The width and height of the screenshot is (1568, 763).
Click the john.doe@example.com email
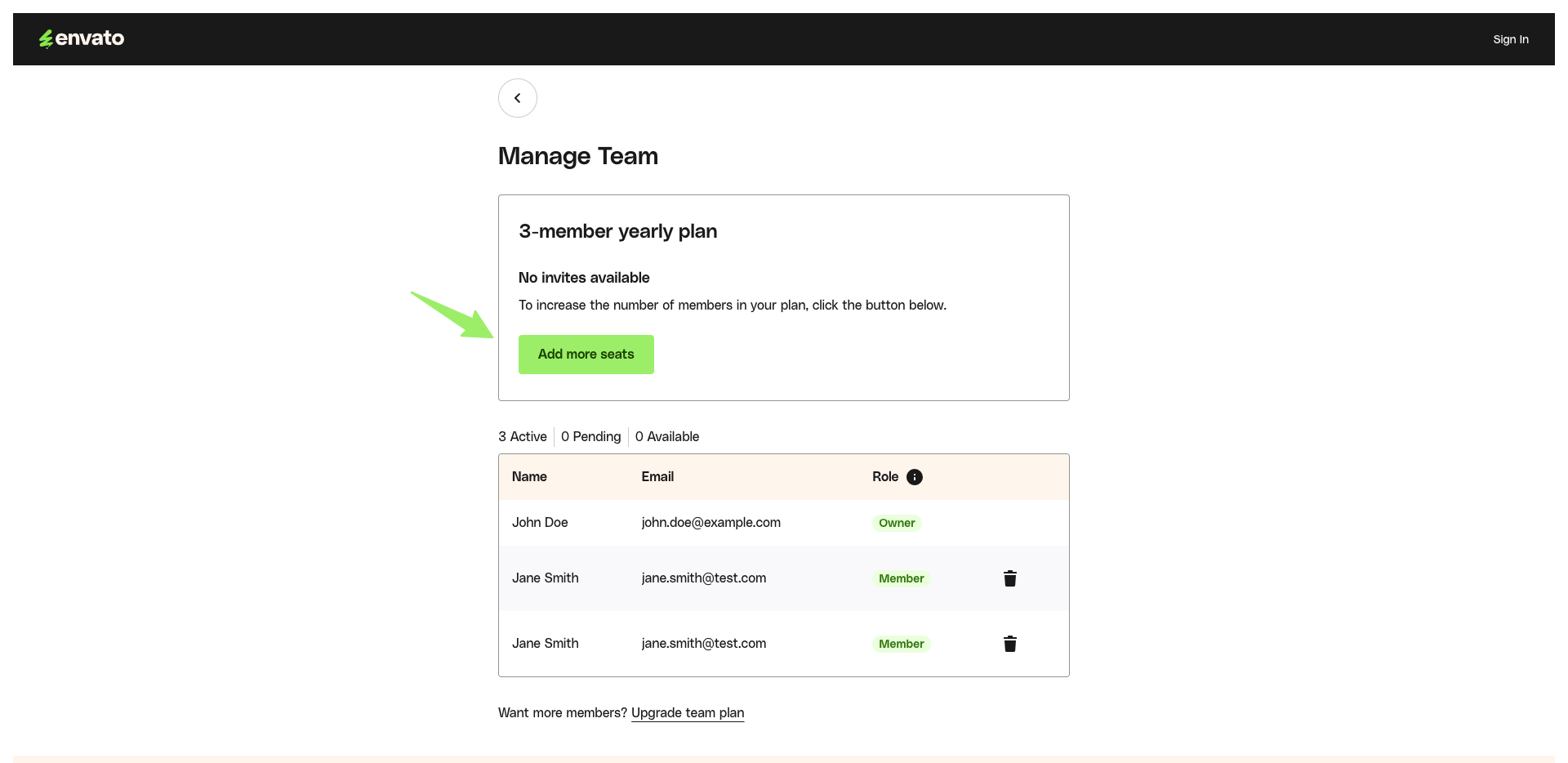click(x=710, y=522)
